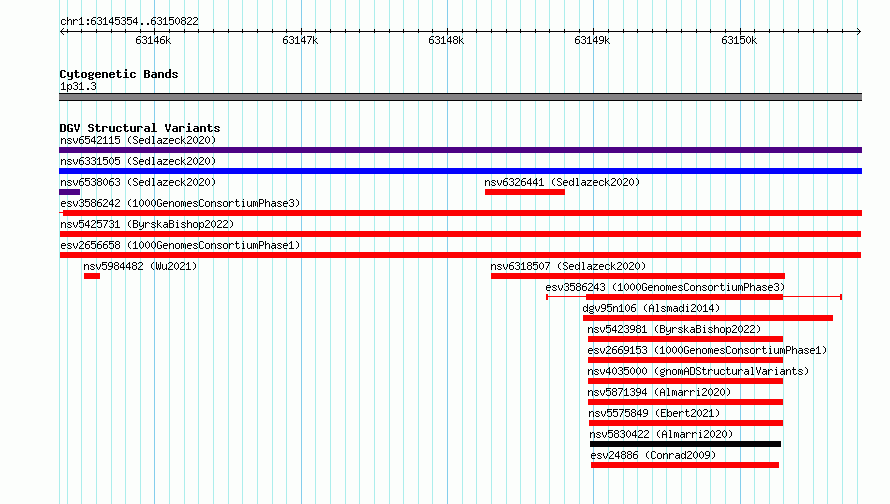Open the esv2669153 (1000GenomesConsortiumPhase1) label
The height and width of the screenshot is (504, 890).
click(x=707, y=350)
